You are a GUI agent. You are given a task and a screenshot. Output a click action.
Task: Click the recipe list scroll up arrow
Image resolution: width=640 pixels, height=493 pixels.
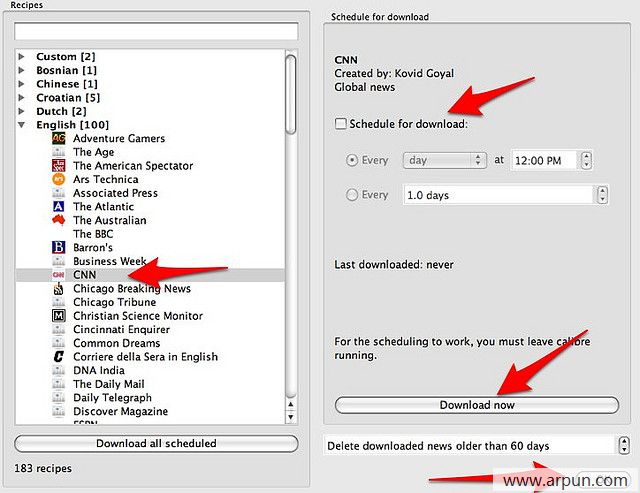pos(291,404)
